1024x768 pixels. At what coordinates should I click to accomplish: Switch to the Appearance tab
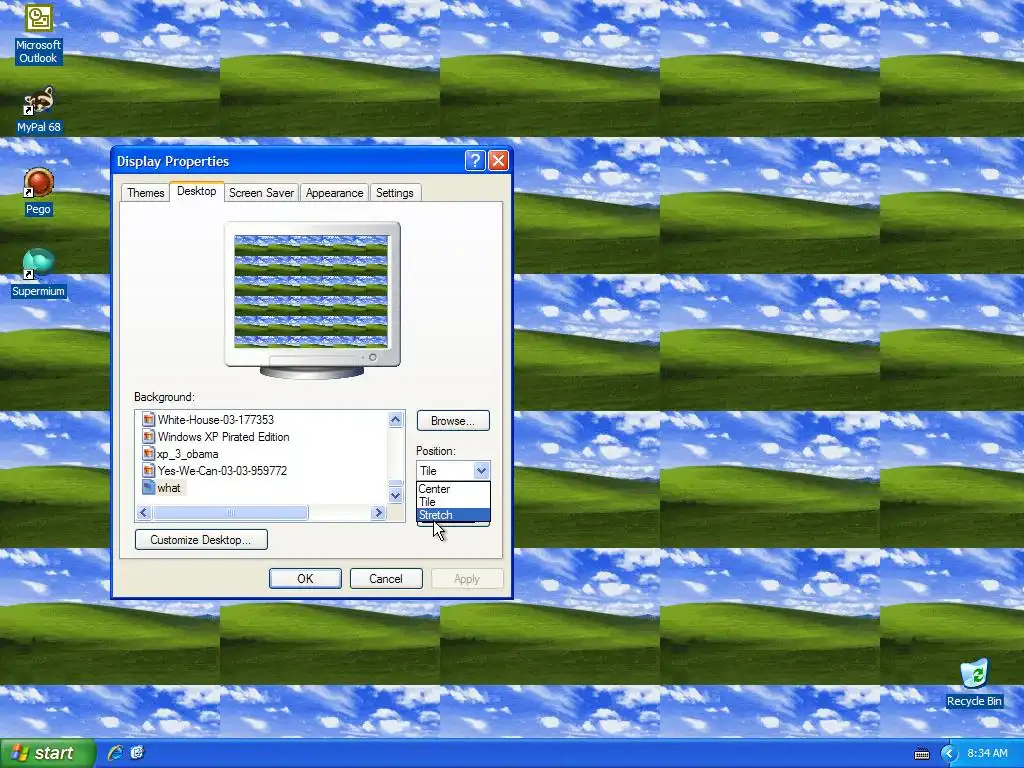(334, 193)
